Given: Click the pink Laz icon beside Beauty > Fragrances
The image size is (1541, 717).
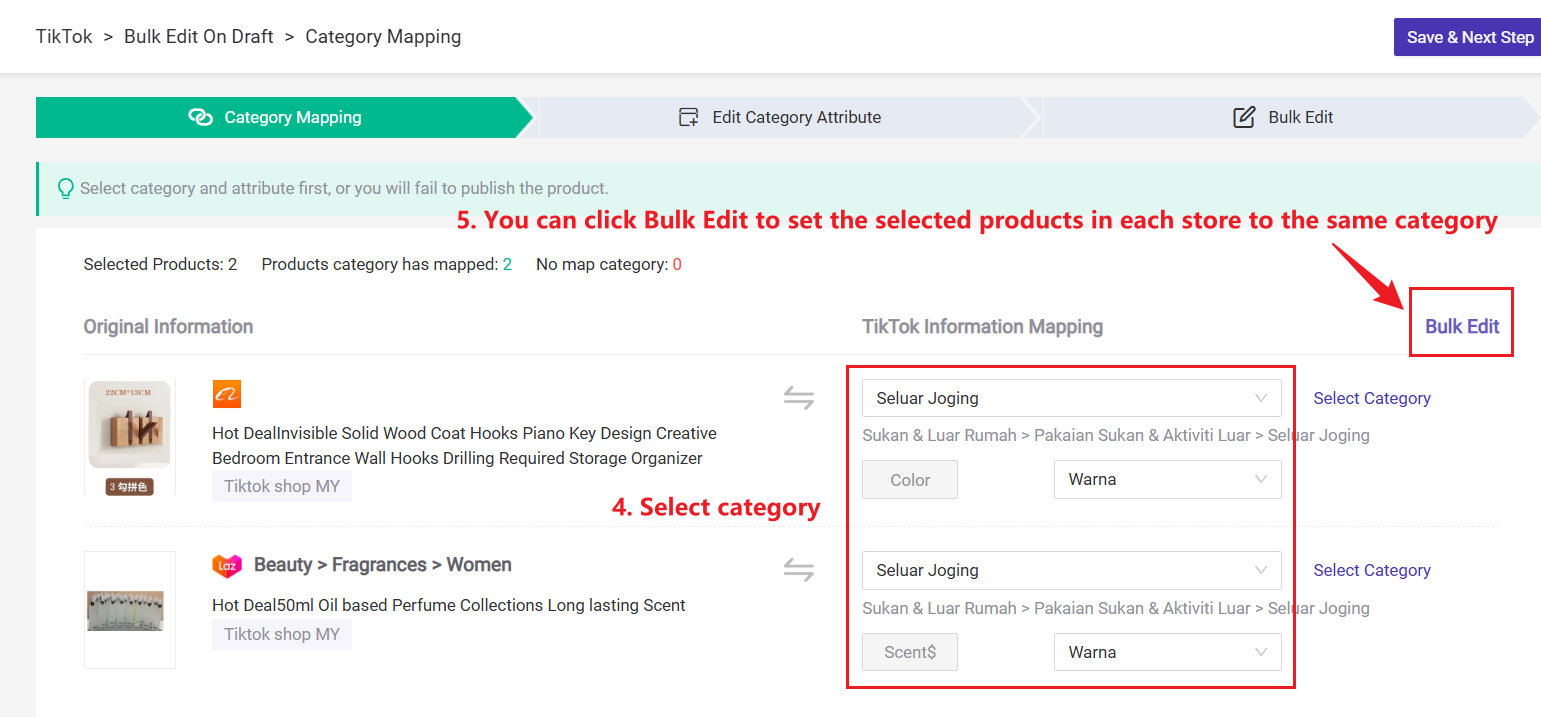Looking at the screenshot, I should pyautogui.click(x=227, y=565).
